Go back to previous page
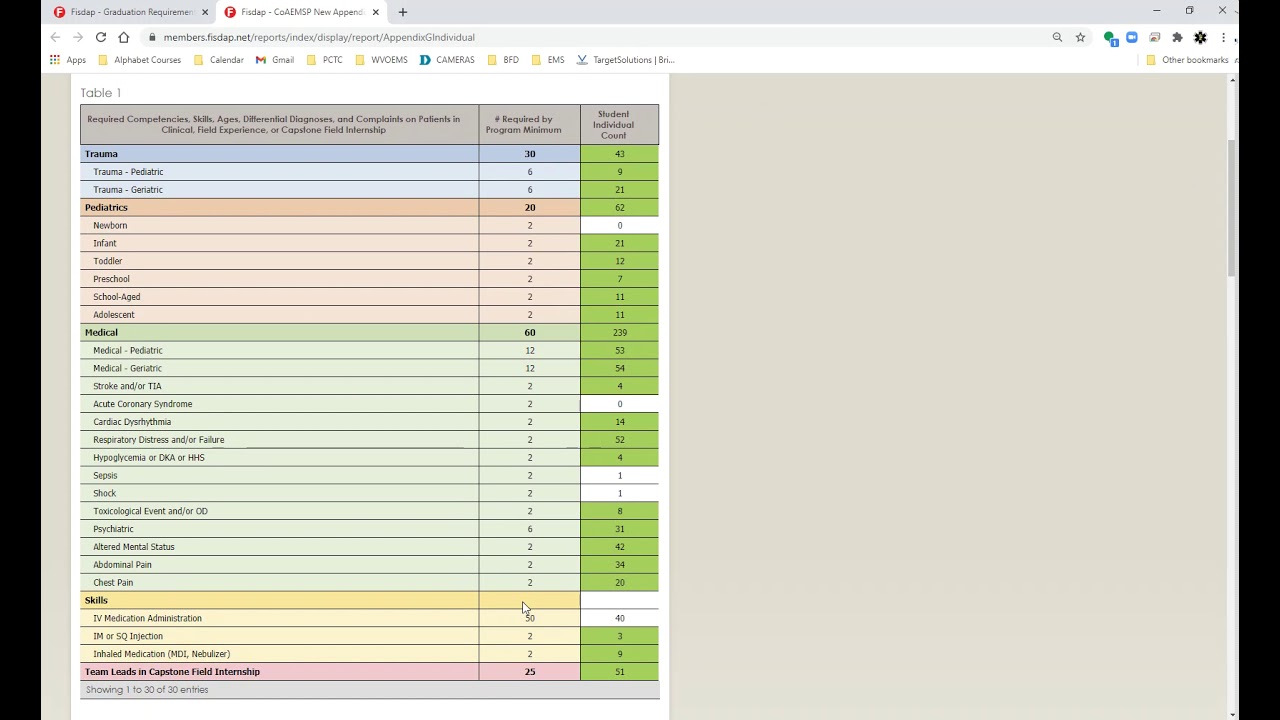The height and width of the screenshot is (720, 1280). pos(55,37)
